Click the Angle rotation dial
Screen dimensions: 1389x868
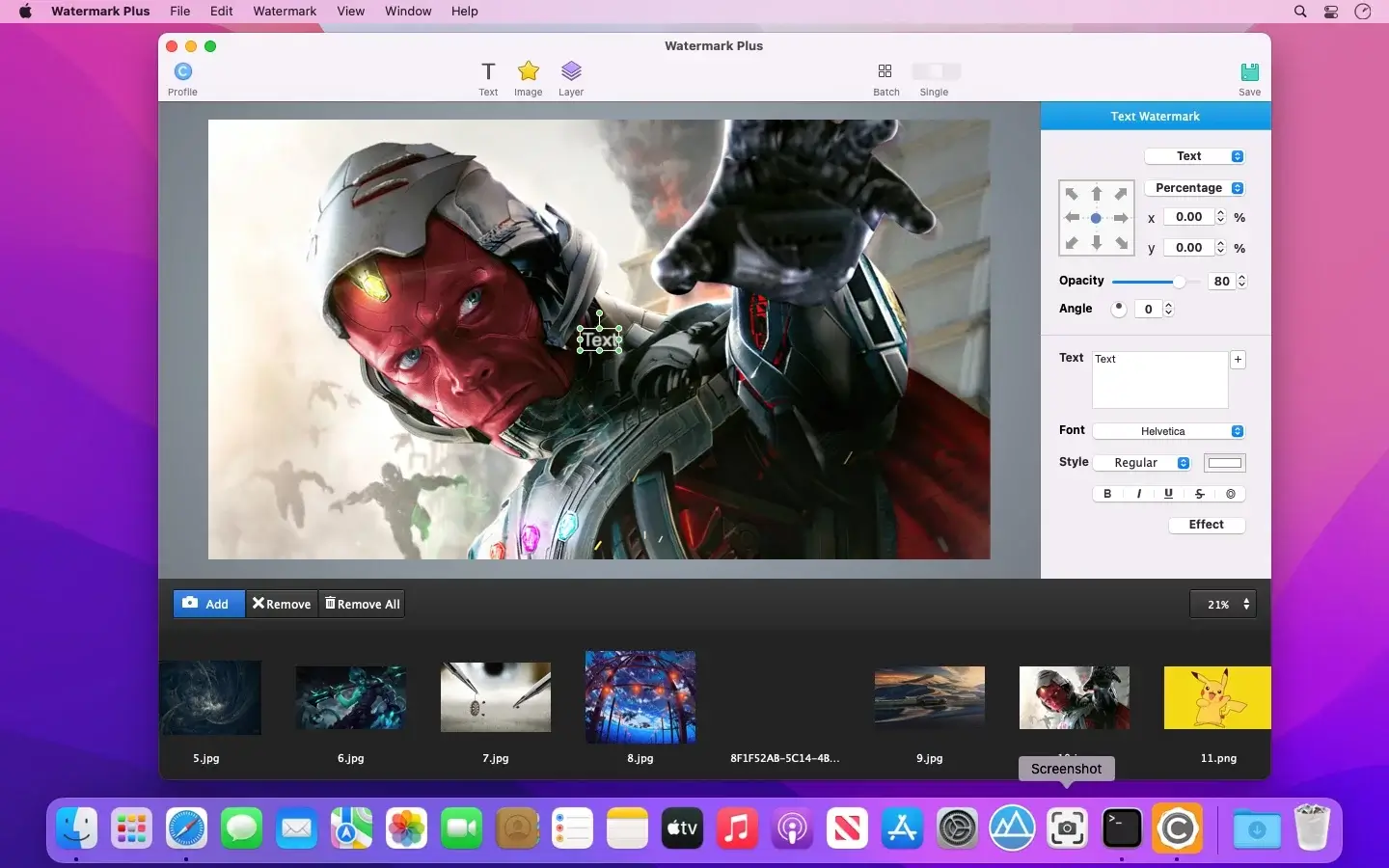(1119, 309)
